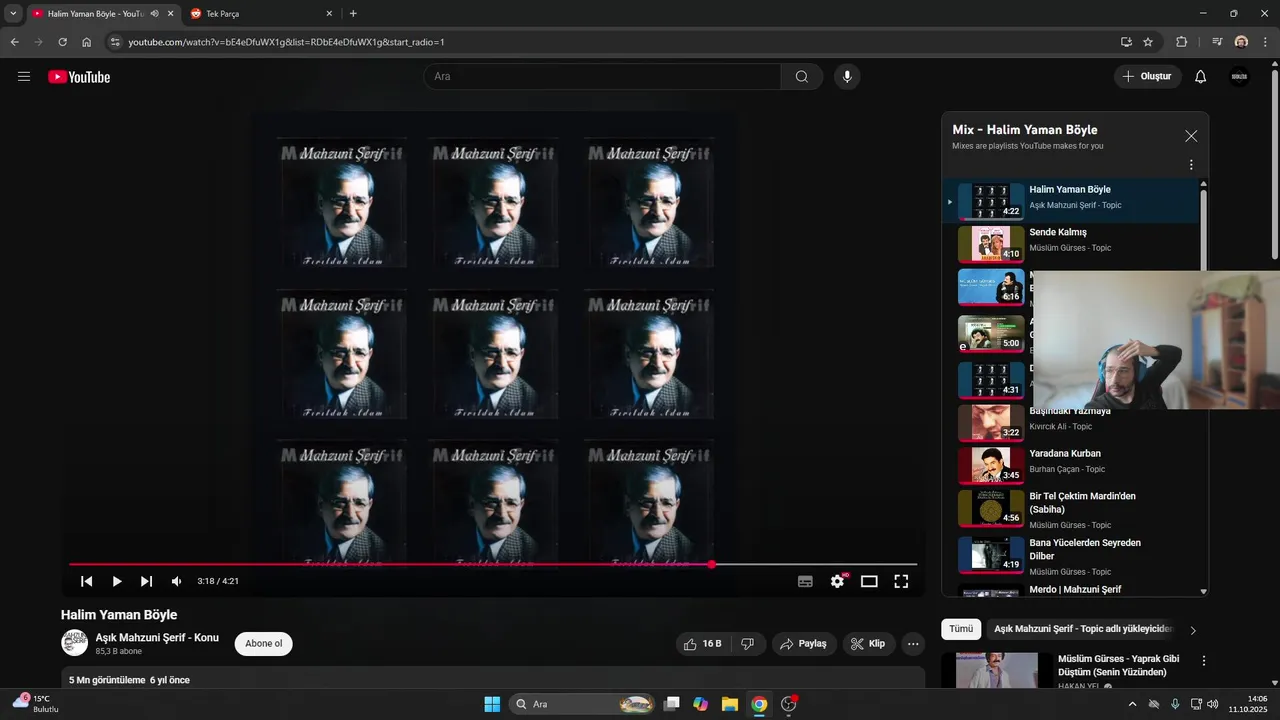
Task: Click the search magnifier button
Action: pos(802,77)
